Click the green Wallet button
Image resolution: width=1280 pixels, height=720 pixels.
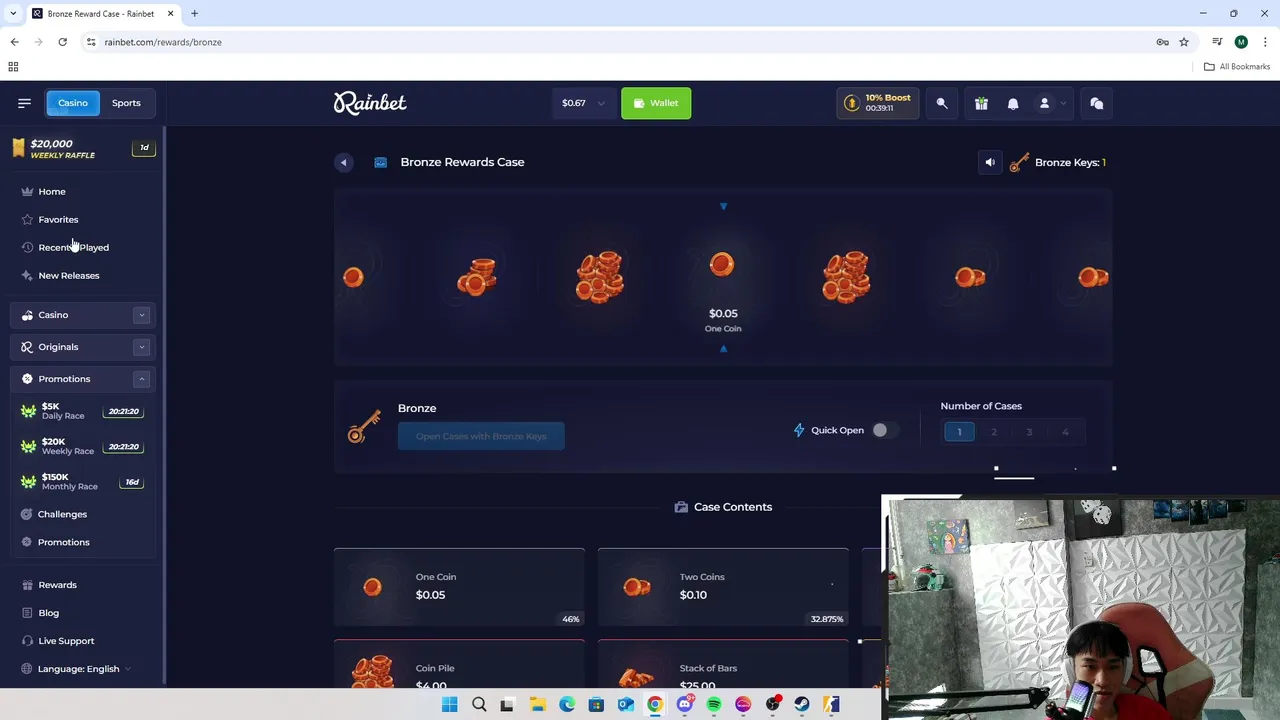coord(656,103)
